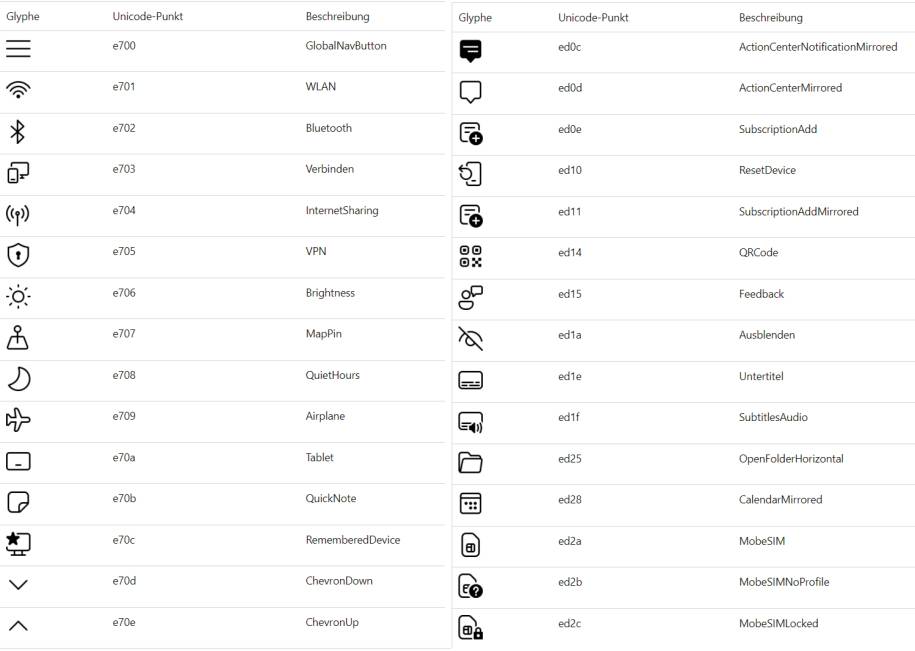This screenshot has height=651, width=915.
Task: Select the OpenFolderHorizontal folder glyph
Action: (470, 463)
